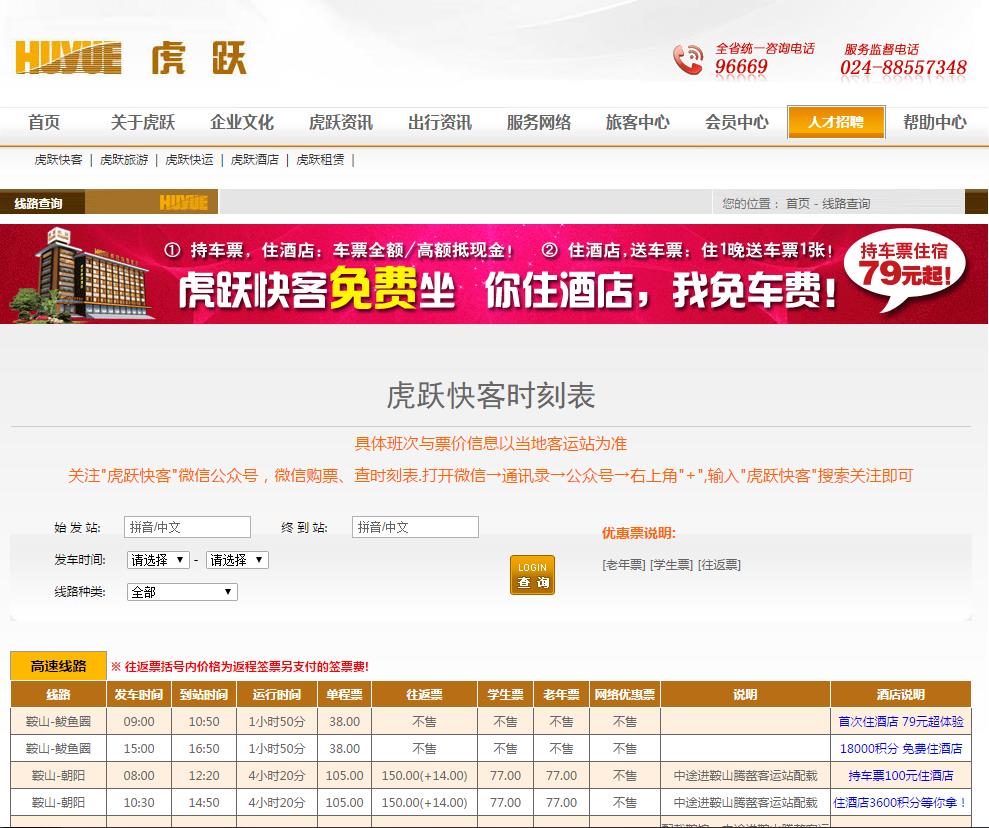Image resolution: width=989 pixels, height=828 pixels.
Task: Click the 024-88557348 service supervision number
Action: coord(903,67)
